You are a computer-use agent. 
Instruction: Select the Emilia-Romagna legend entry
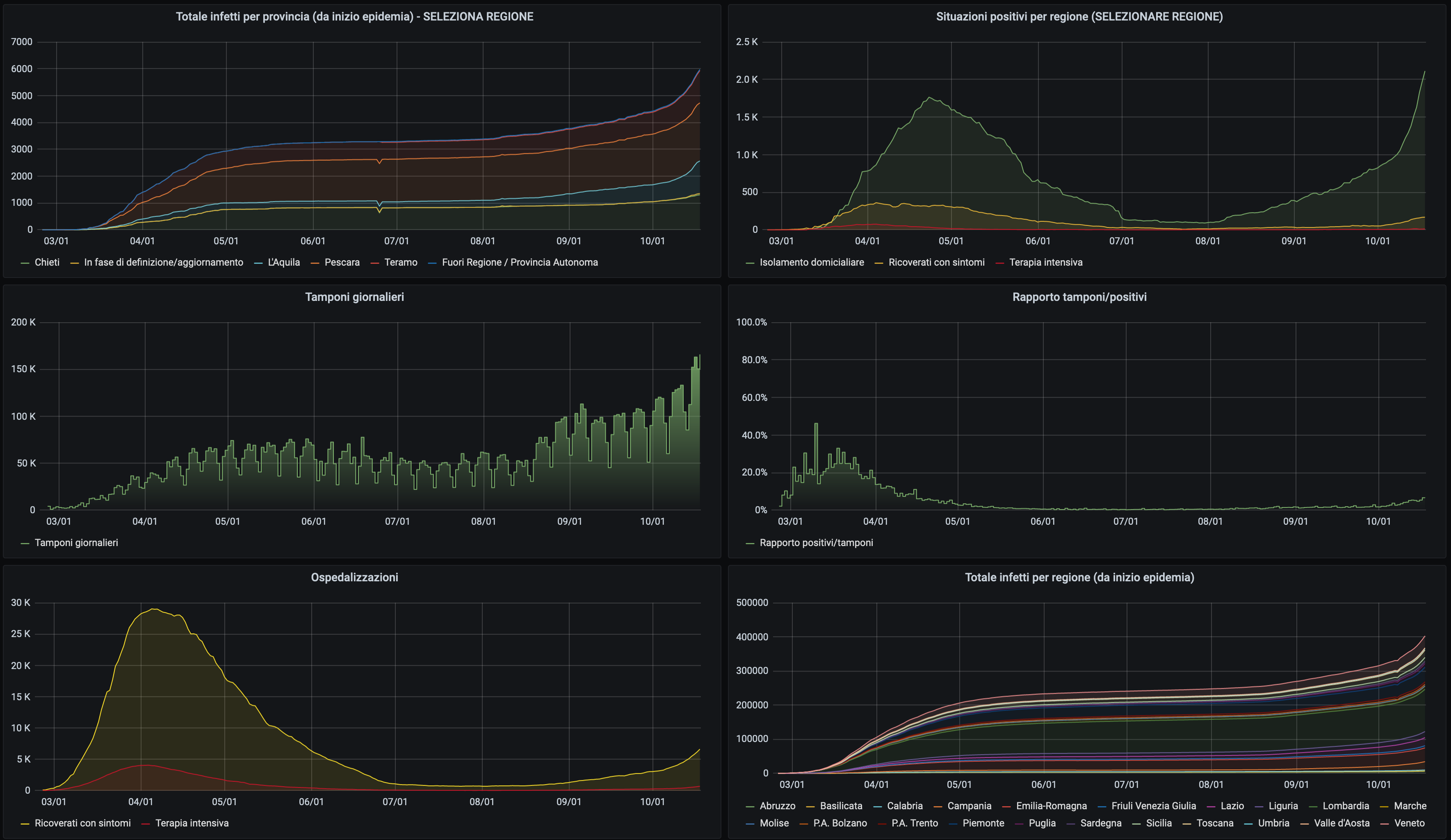pos(1051,806)
